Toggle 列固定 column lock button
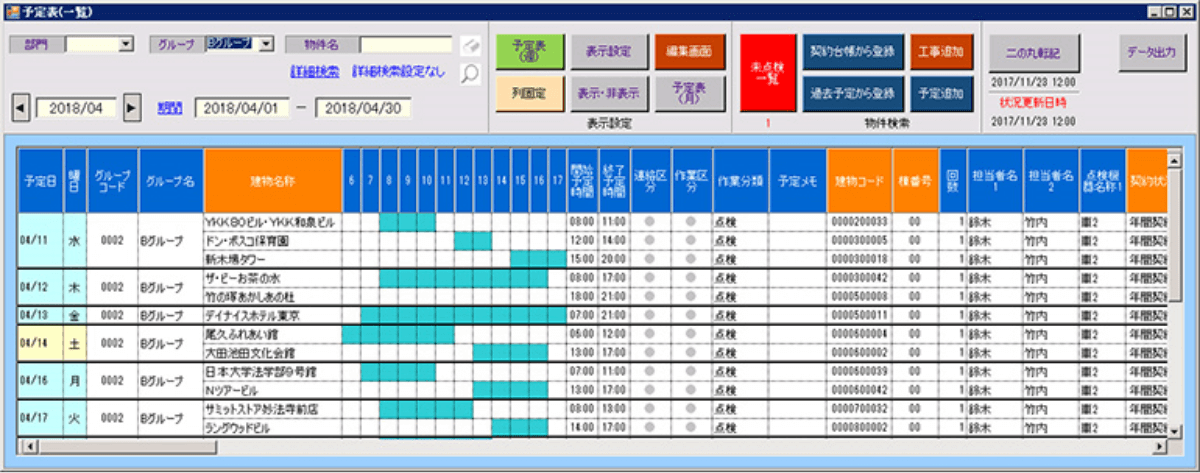1200x473 pixels. 528,93
